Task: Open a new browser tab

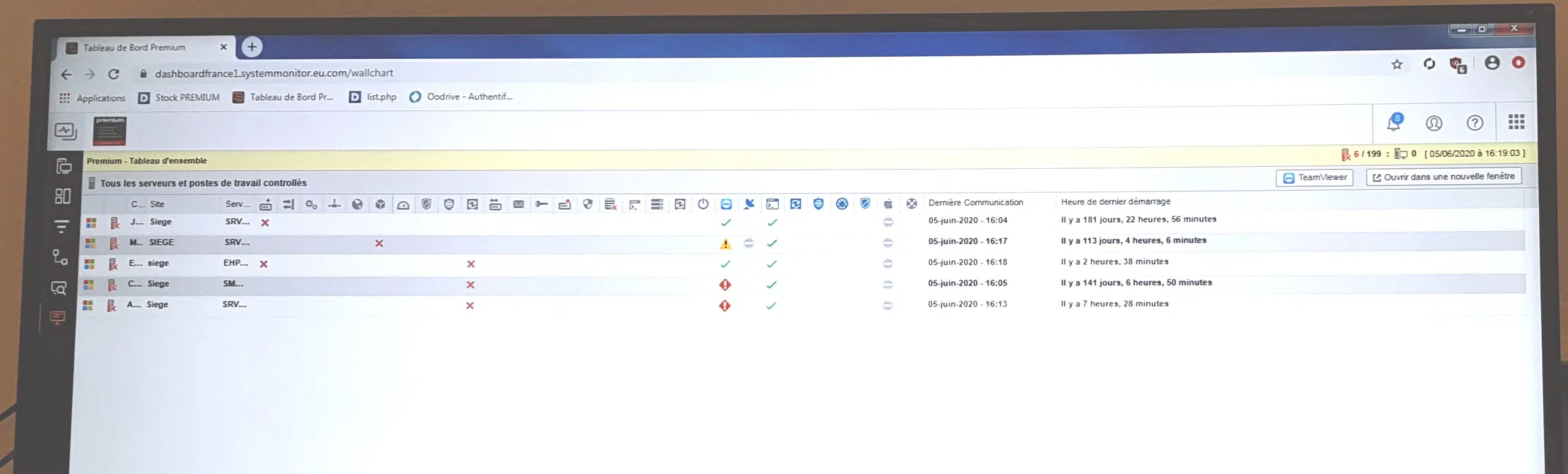Action: tap(251, 47)
